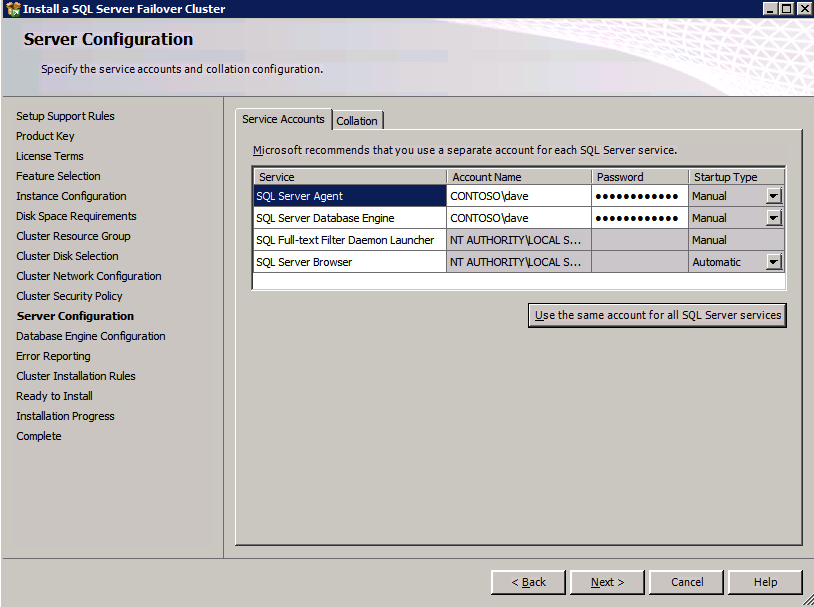814x607 pixels.
Task: Select Instance Configuration step in sidebar
Action: [x=71, y=196]
